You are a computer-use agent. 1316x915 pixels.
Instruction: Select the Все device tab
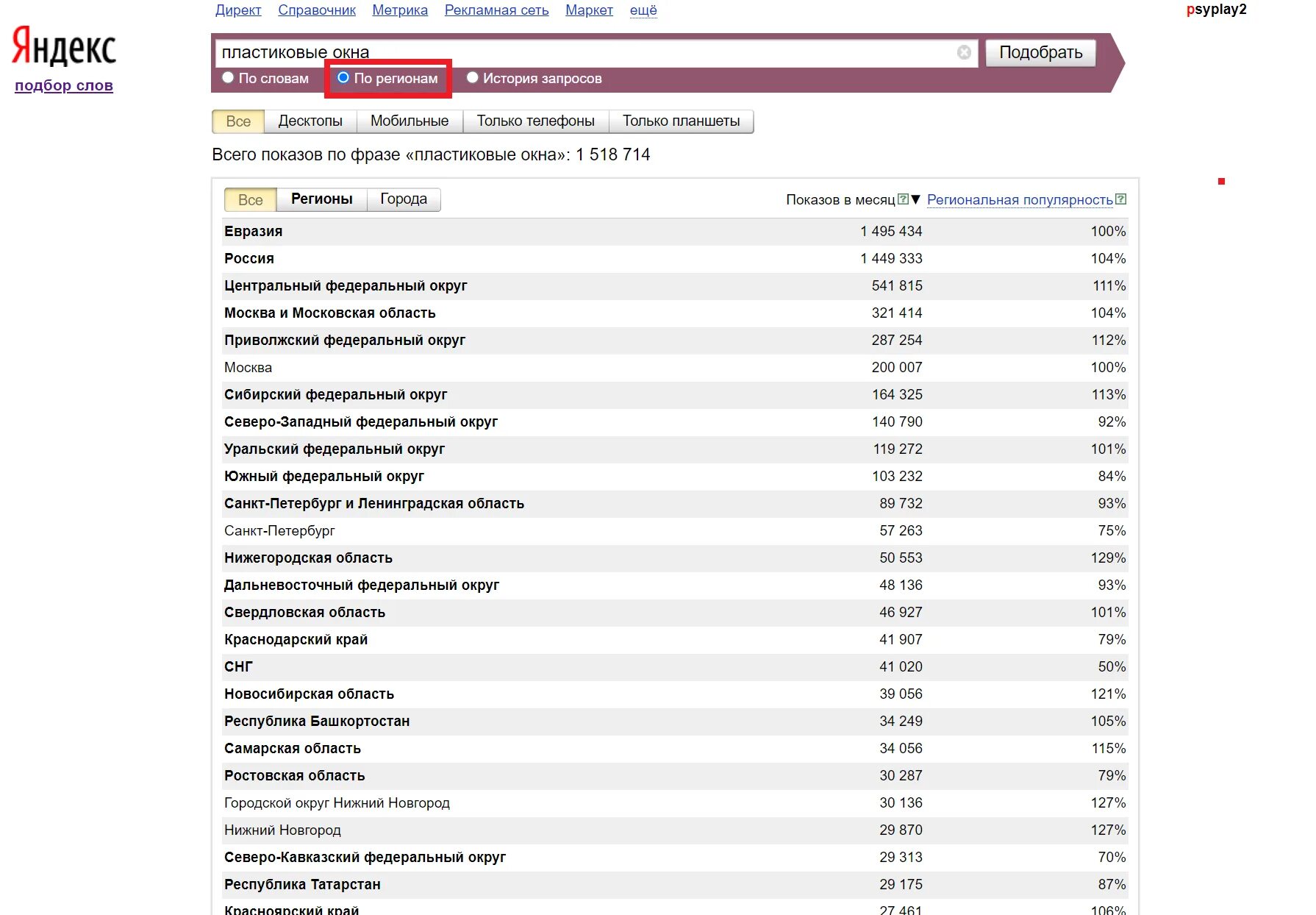tap(238, 121)
